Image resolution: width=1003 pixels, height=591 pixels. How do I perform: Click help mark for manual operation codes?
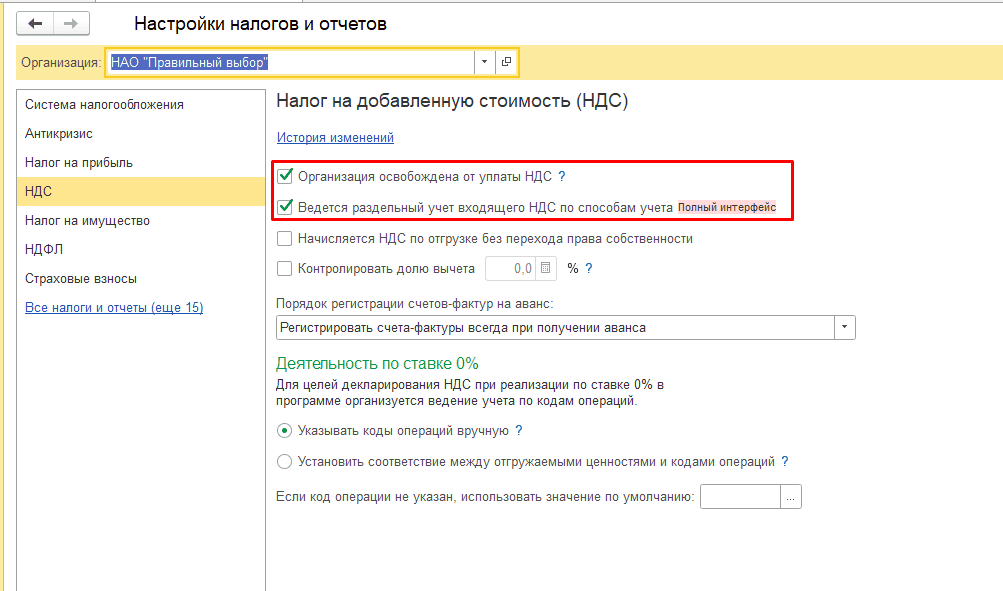(519, 431)
